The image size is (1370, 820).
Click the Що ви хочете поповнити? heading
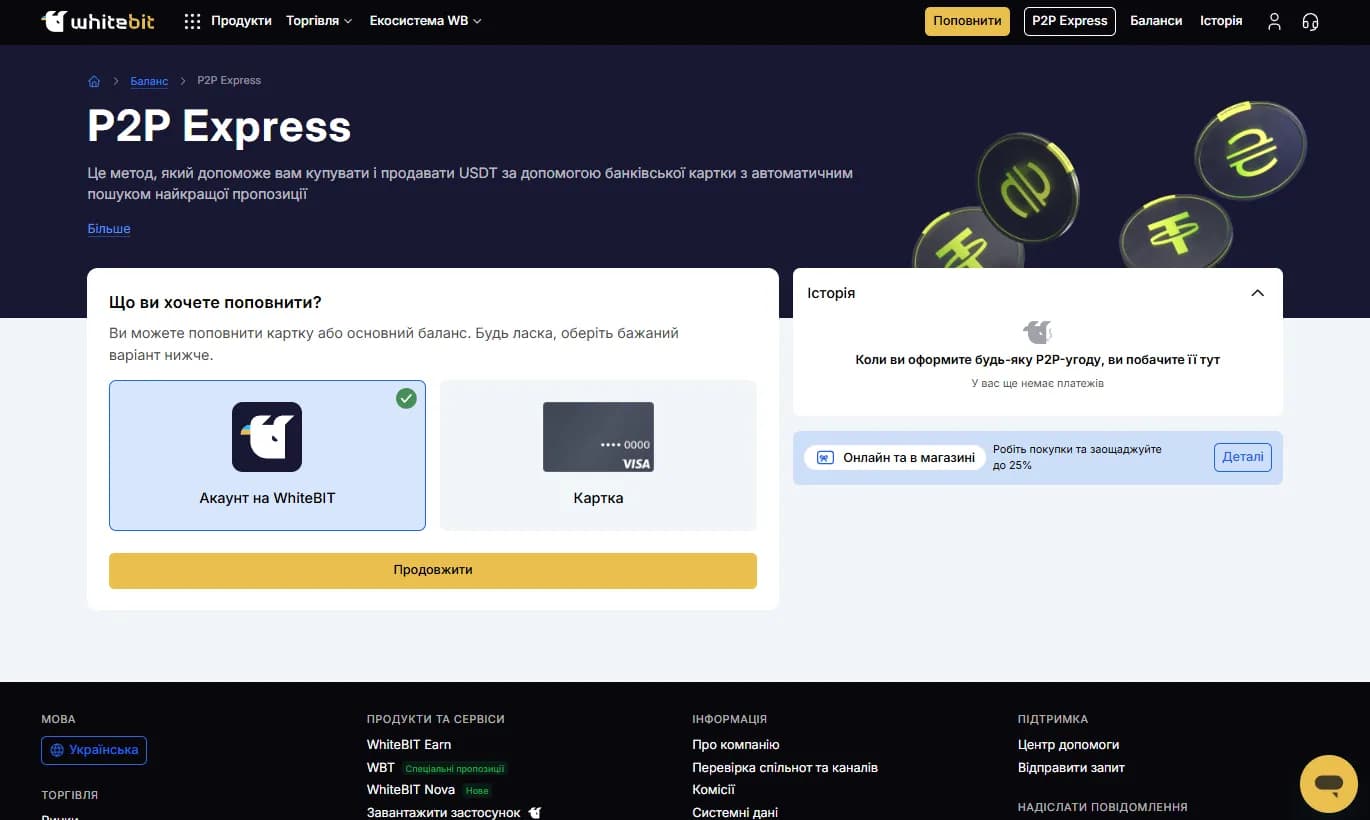pyautogui.click(x=215, y=302)
